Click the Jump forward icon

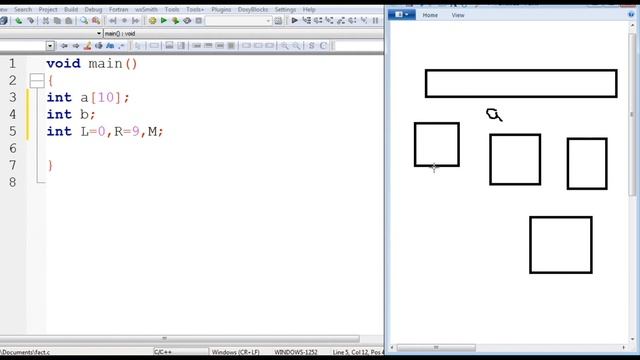tap(136, 20)
